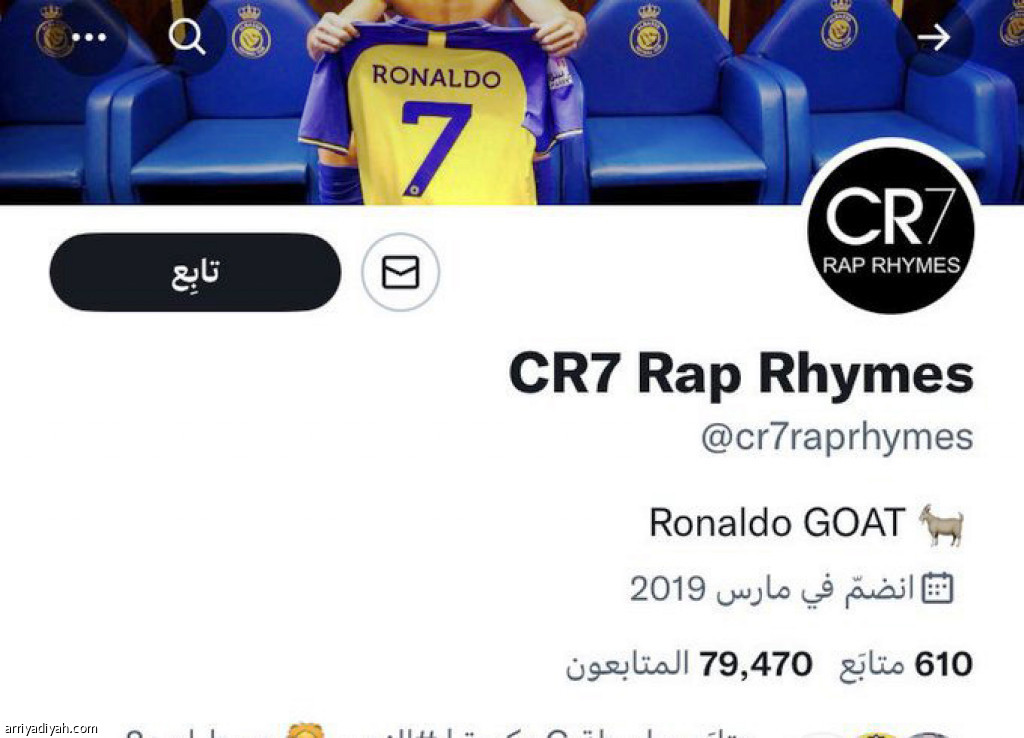Screen dimensions: 1024x738
Task: Click the Al Nassr crest on center chair
Action: [x=648, y=31]
